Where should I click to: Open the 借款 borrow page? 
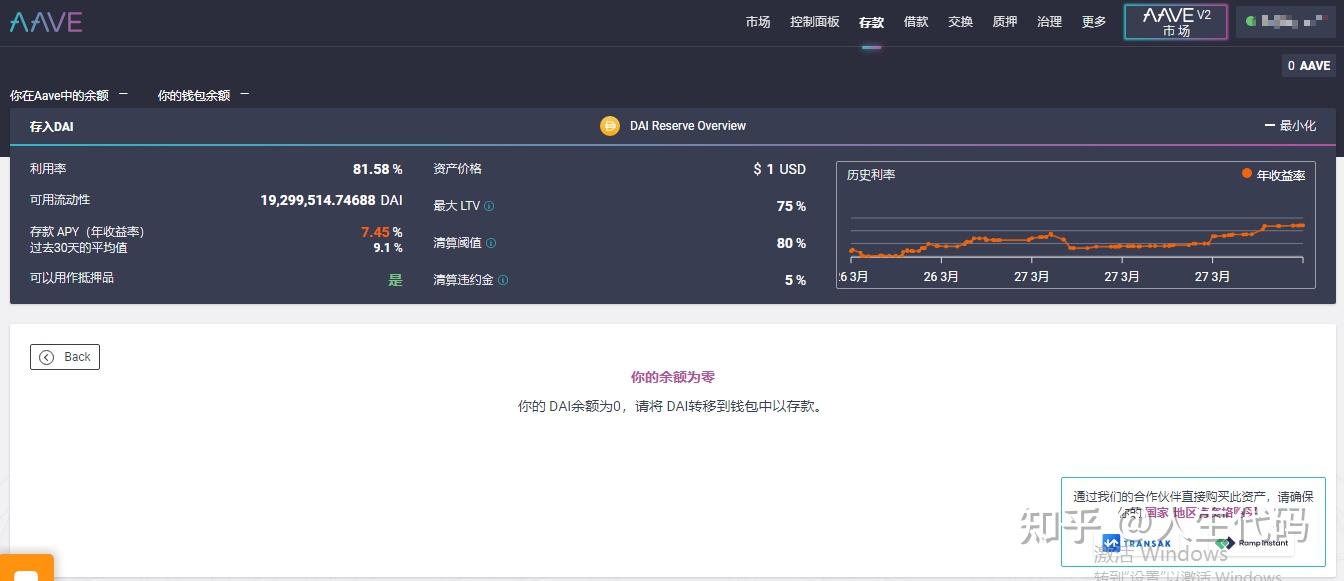point(916,22)
